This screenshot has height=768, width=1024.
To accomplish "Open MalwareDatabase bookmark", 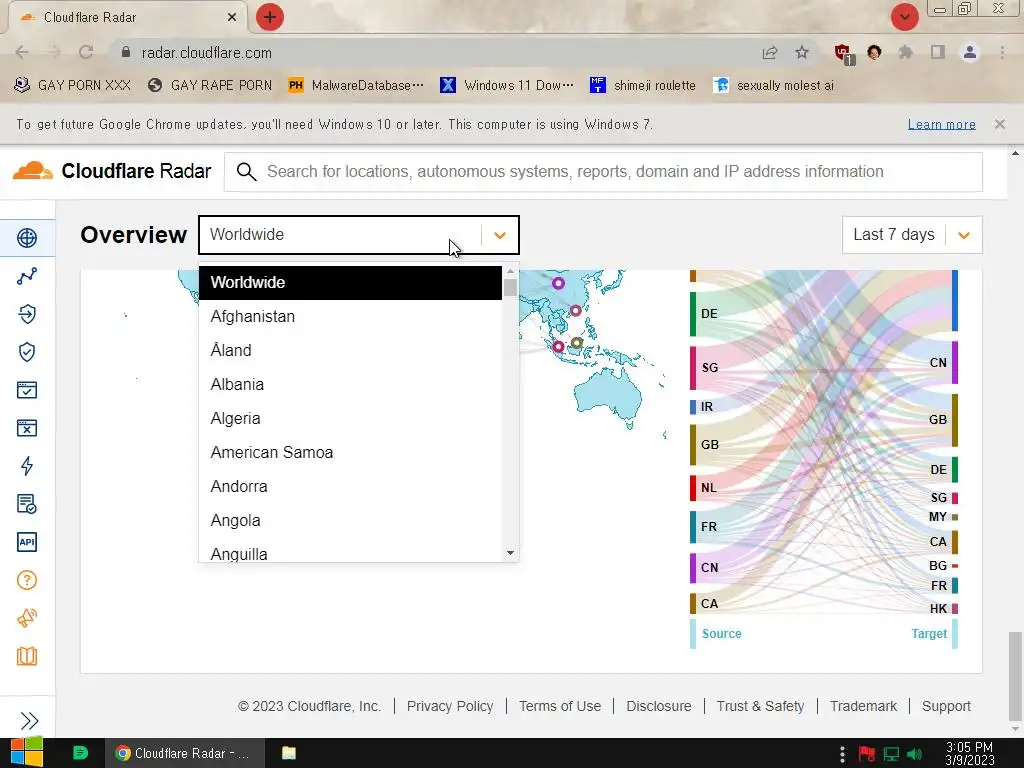I will 356,85.
